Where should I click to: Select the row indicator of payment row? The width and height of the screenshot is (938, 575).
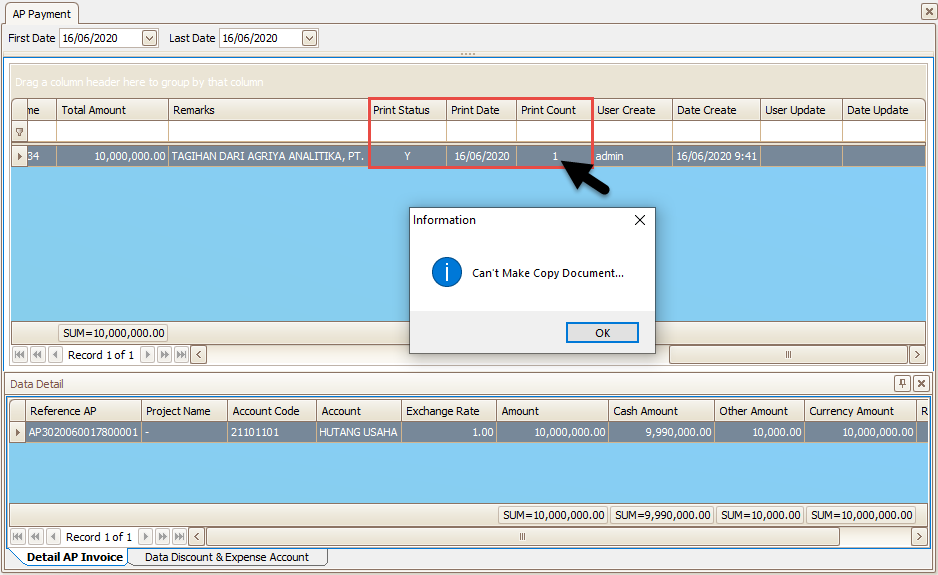click(20, 156)
